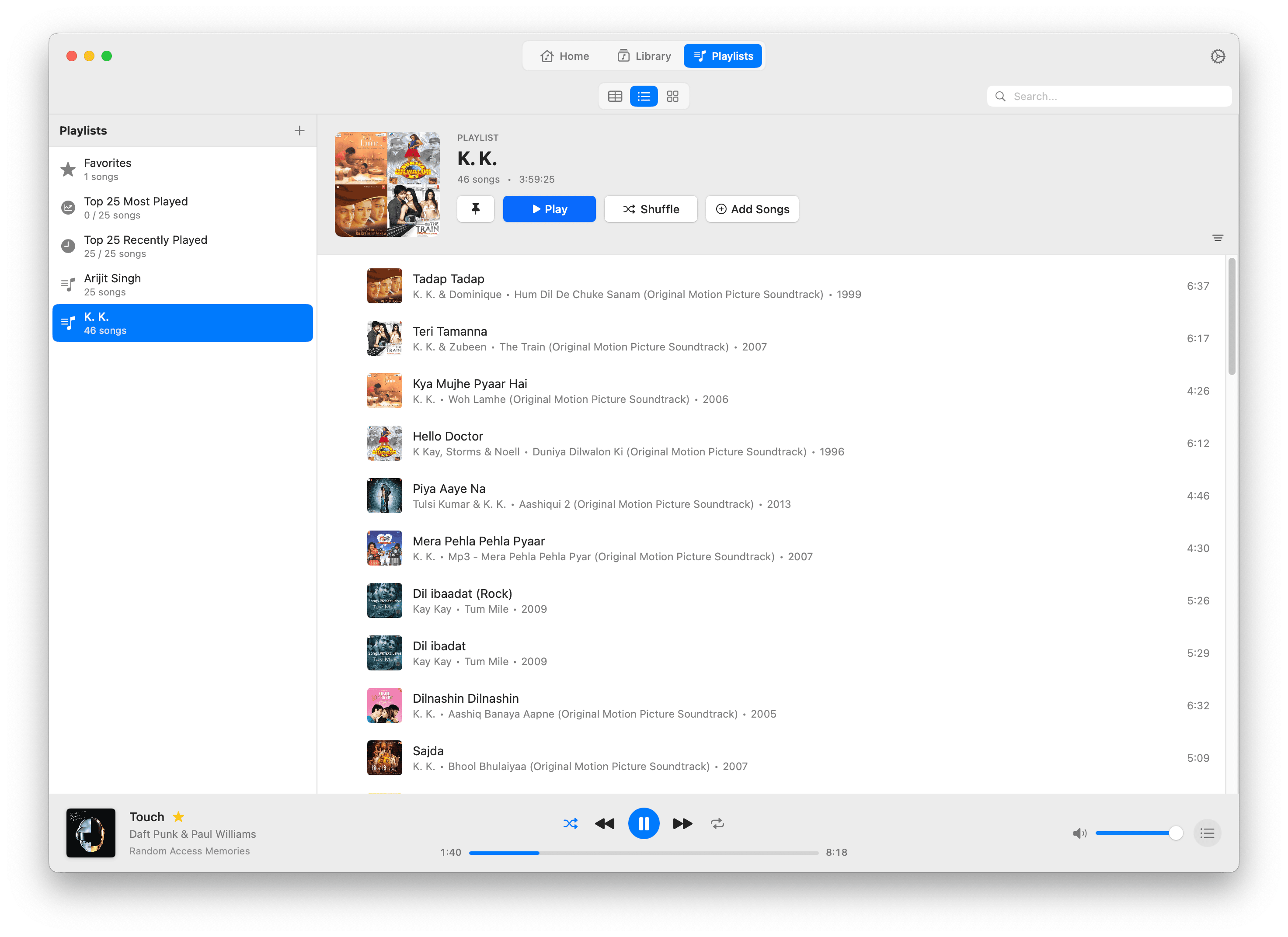Select the song Teri Tamanna
This screenshot has height=937, width=1288.
coord(771,338)
